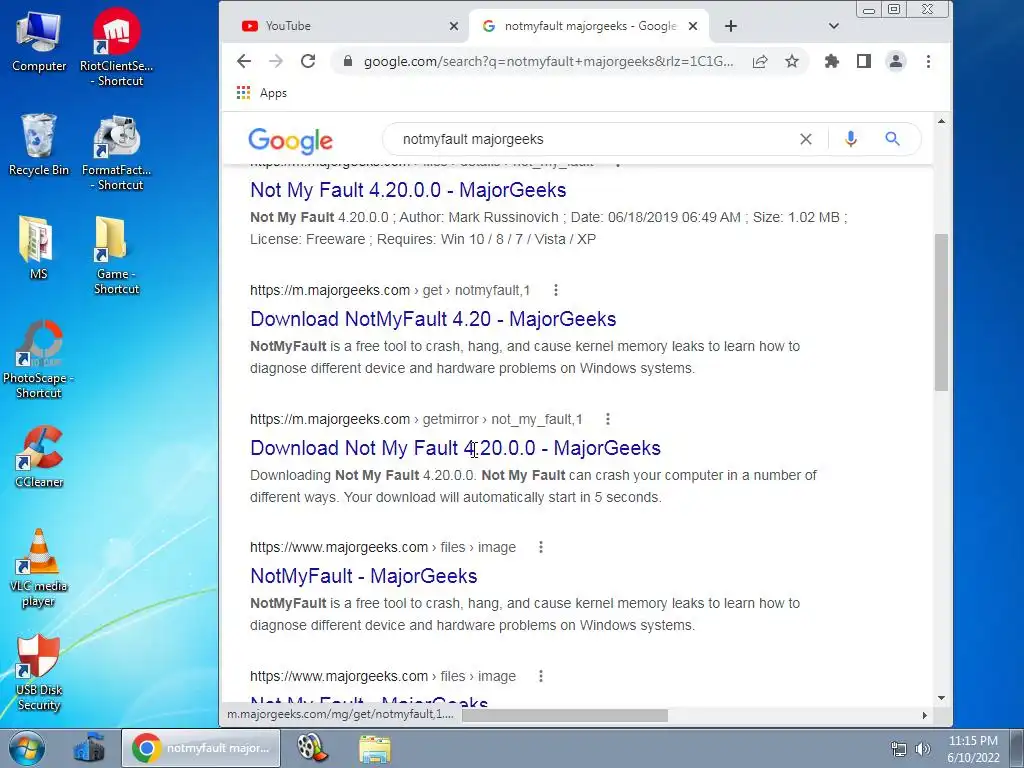The height and width of the screenshot is (768, 1024).
Task: Select the Recycle Bin desktop icon
Action: pos(39,145)
